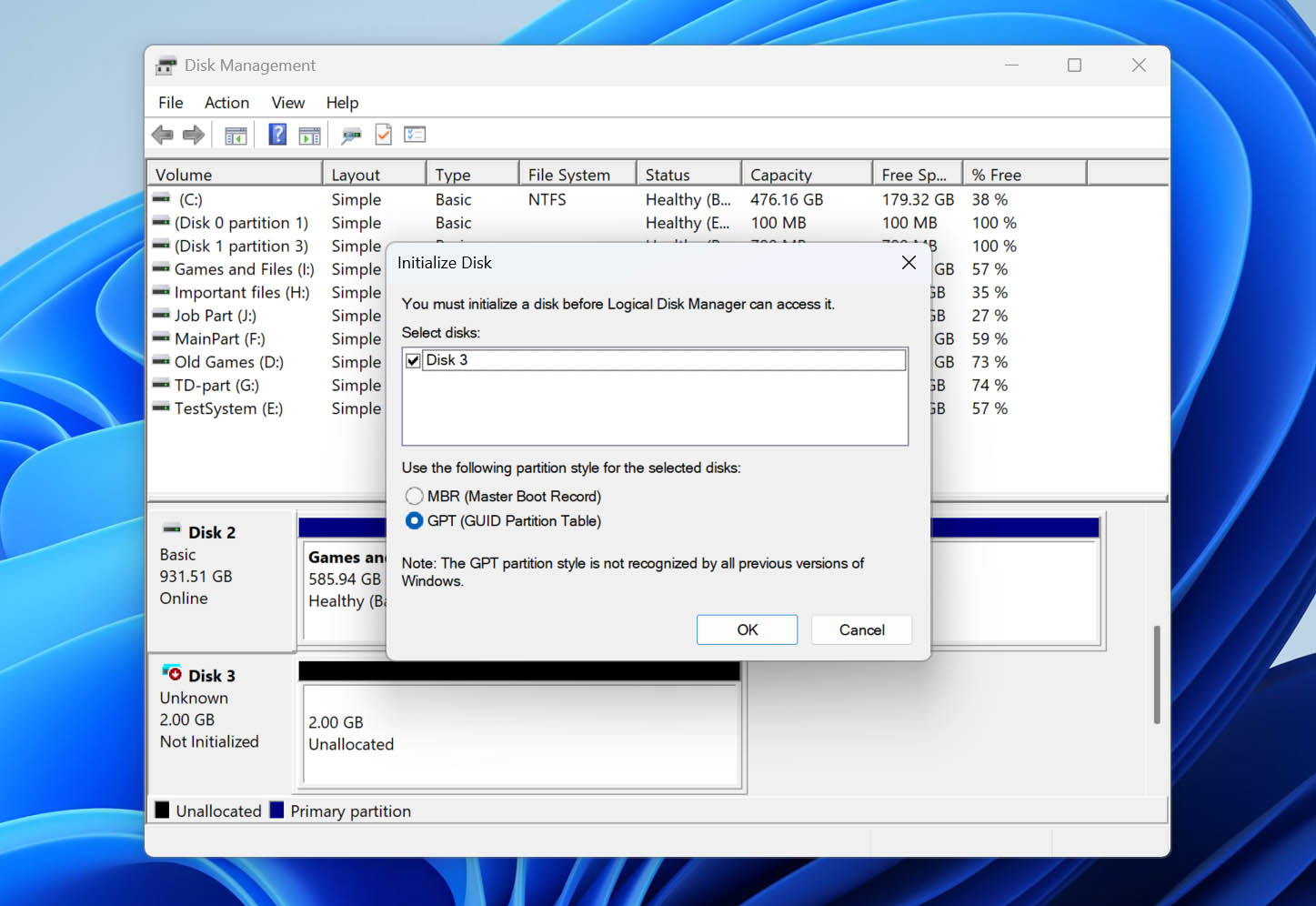Click drive icon beside TestSystem (E:)

(161, 408)
